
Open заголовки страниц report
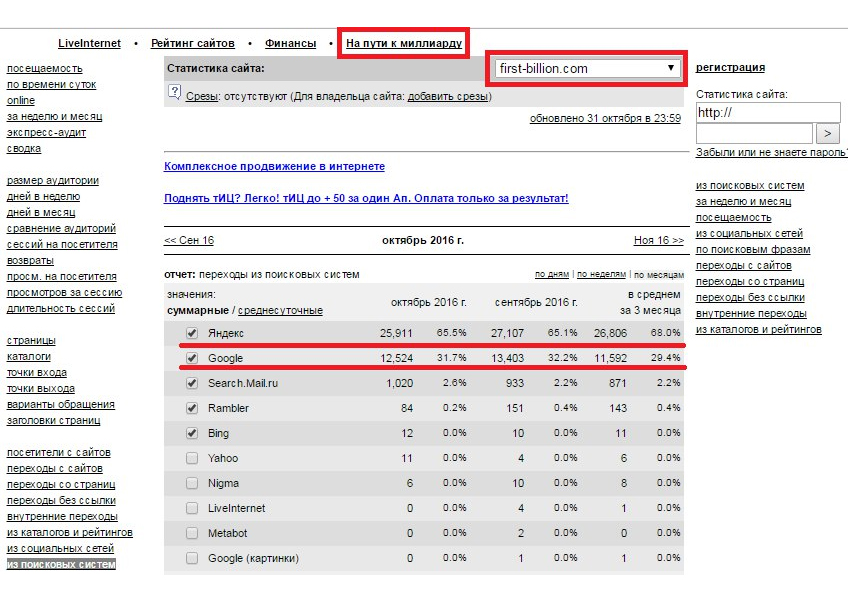54,420
